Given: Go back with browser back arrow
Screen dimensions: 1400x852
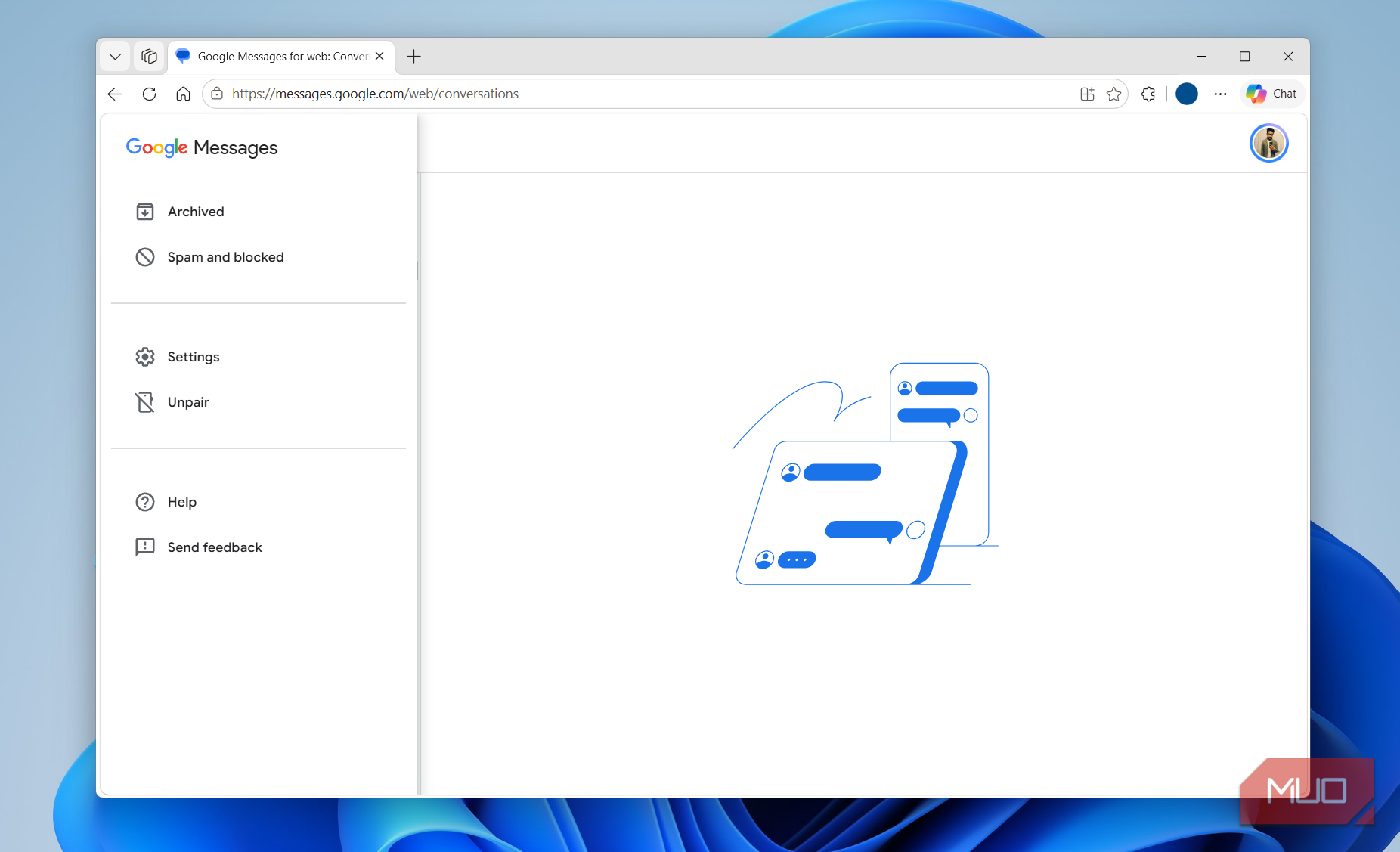Looking at the screenshot, I should 115,94.
